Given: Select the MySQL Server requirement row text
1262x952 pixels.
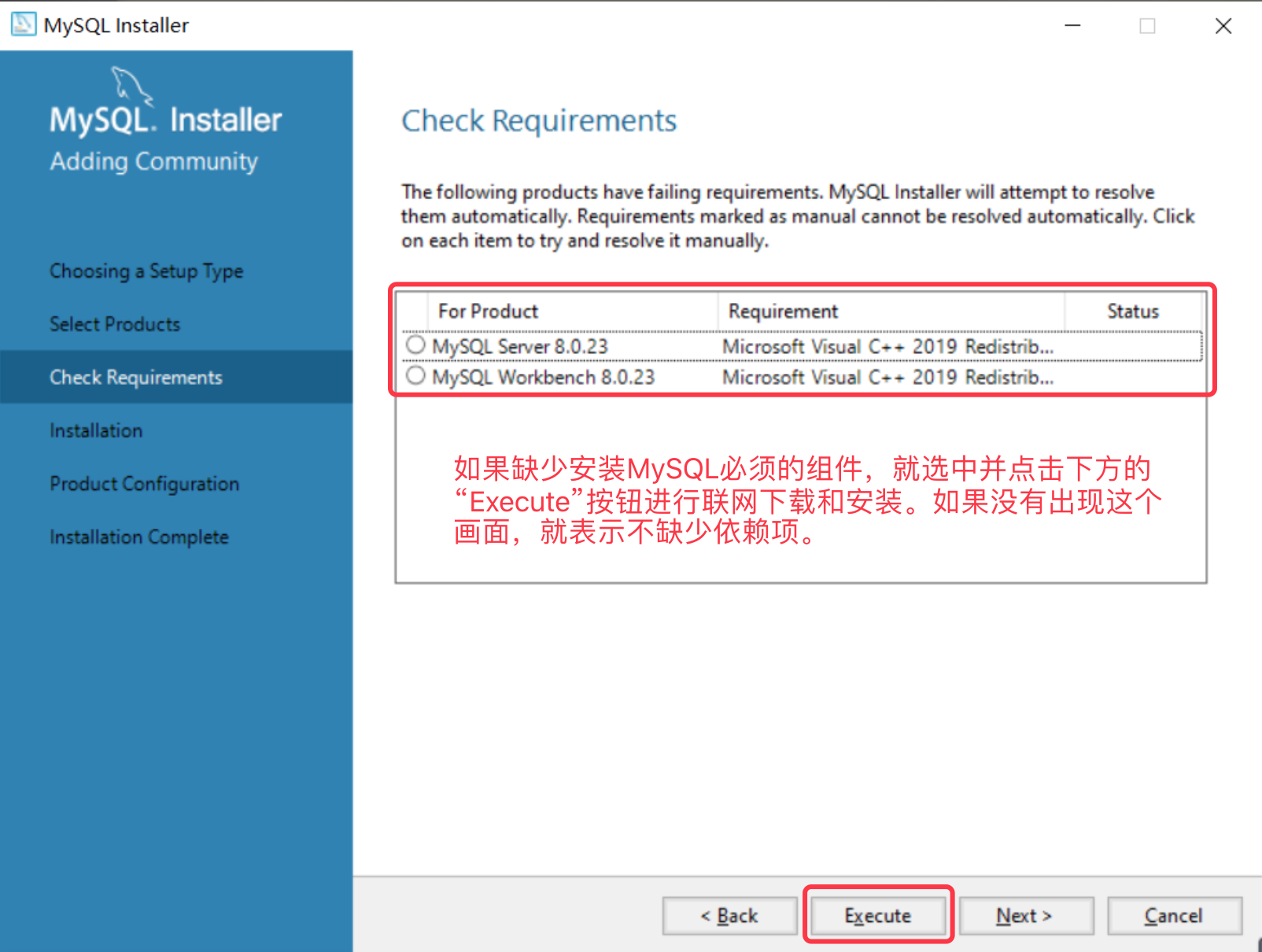Looking at the screenshot, I should 520,346.
